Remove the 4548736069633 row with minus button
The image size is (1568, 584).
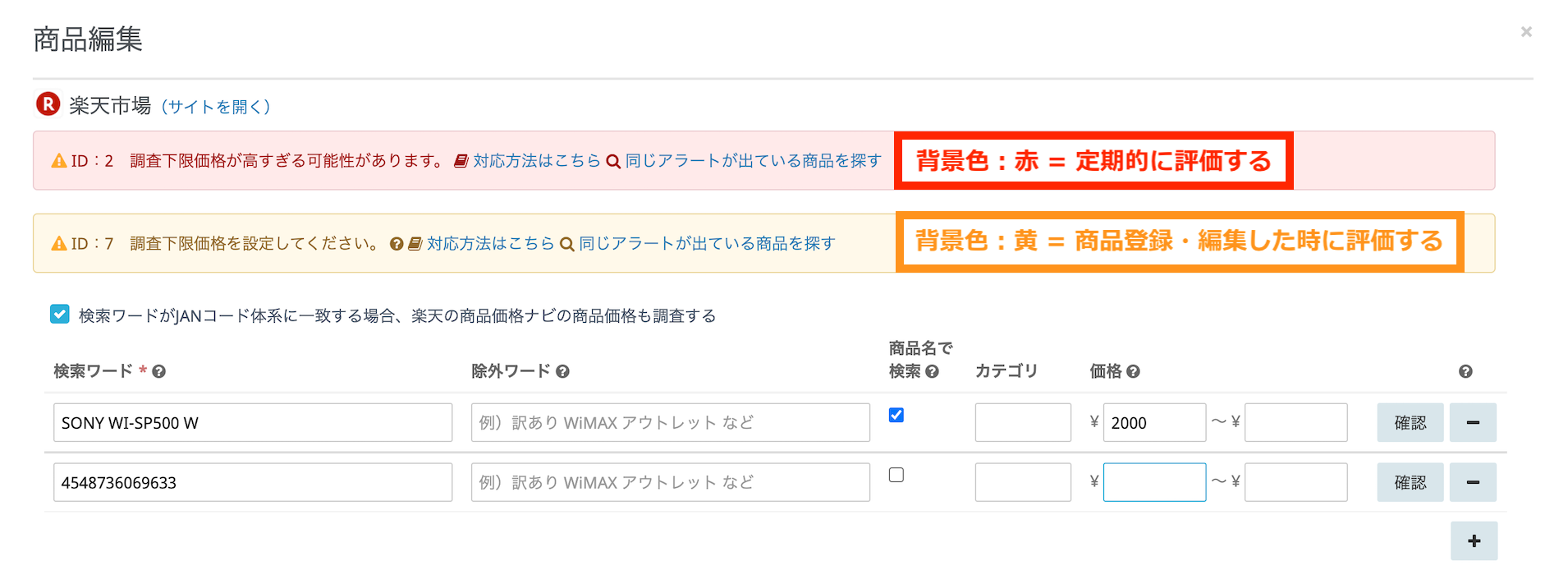1473,482
